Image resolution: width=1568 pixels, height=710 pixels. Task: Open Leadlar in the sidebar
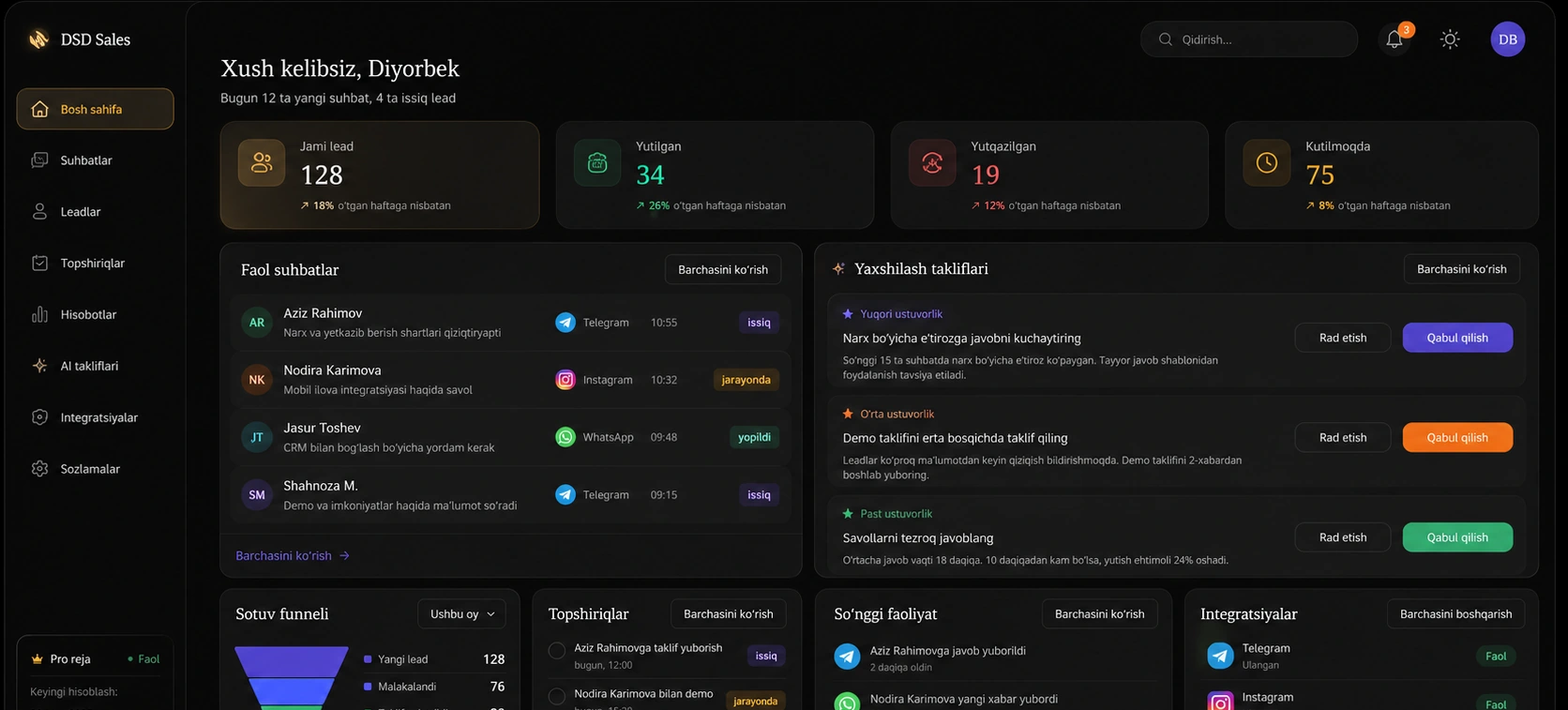tap(95, 212)
